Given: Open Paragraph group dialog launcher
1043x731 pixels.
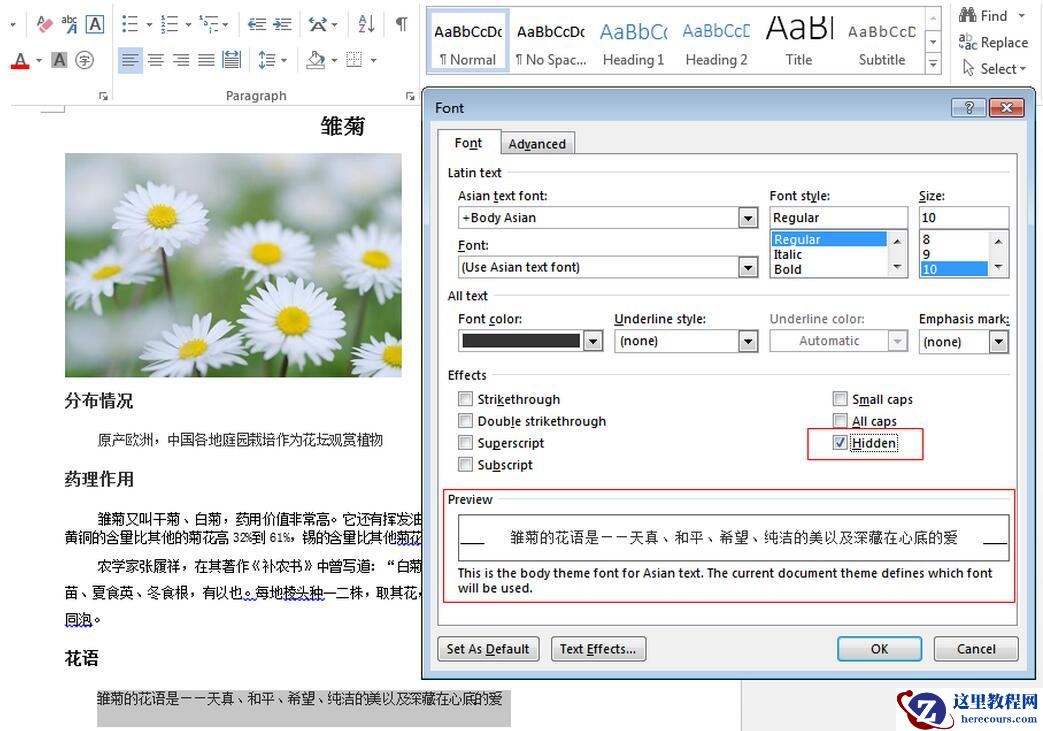Looking at the screenshot, I should [410, 96].
